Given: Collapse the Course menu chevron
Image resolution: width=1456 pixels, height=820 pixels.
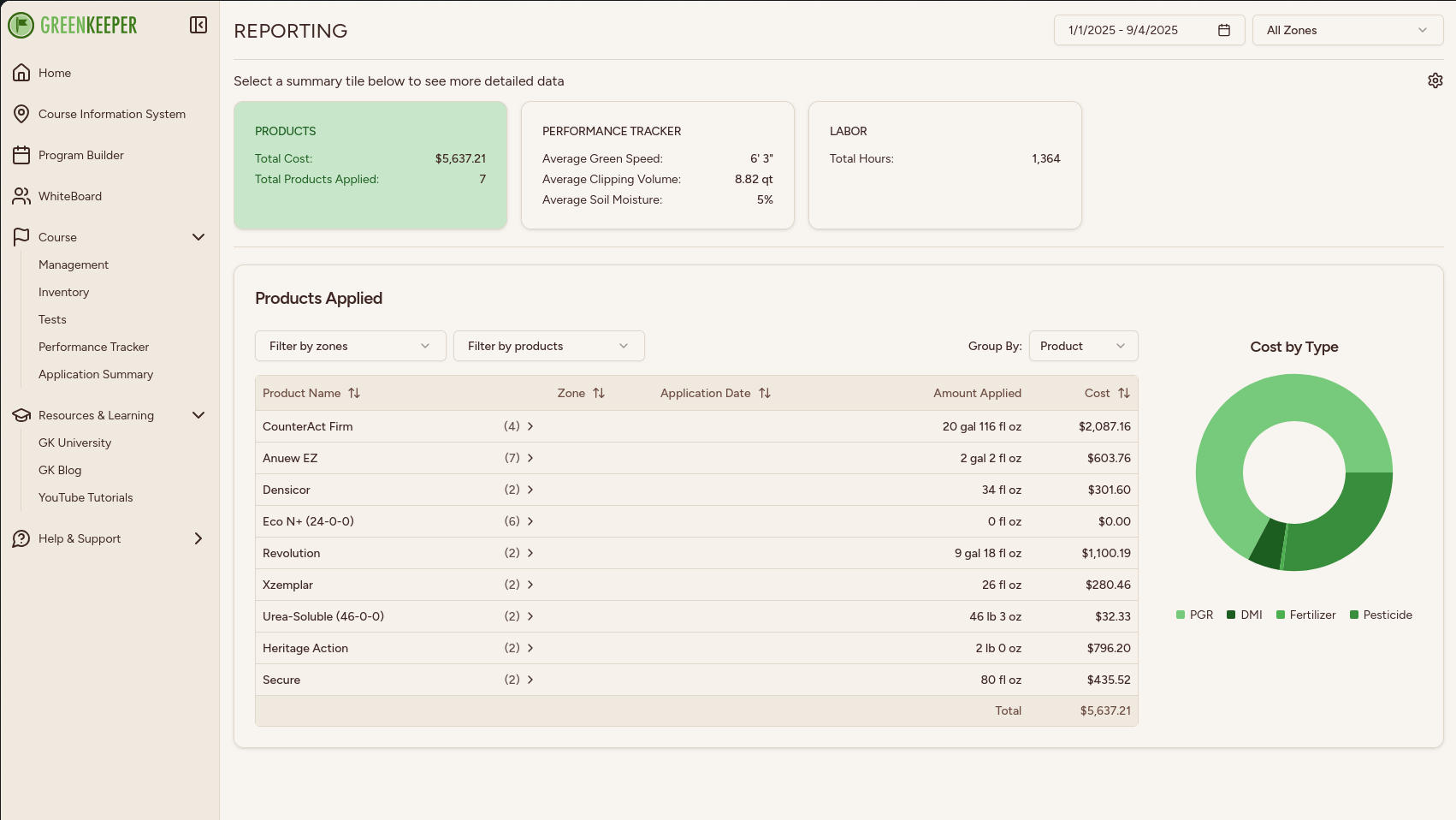Looking at the screenshot, I should (x=198, y=237).
